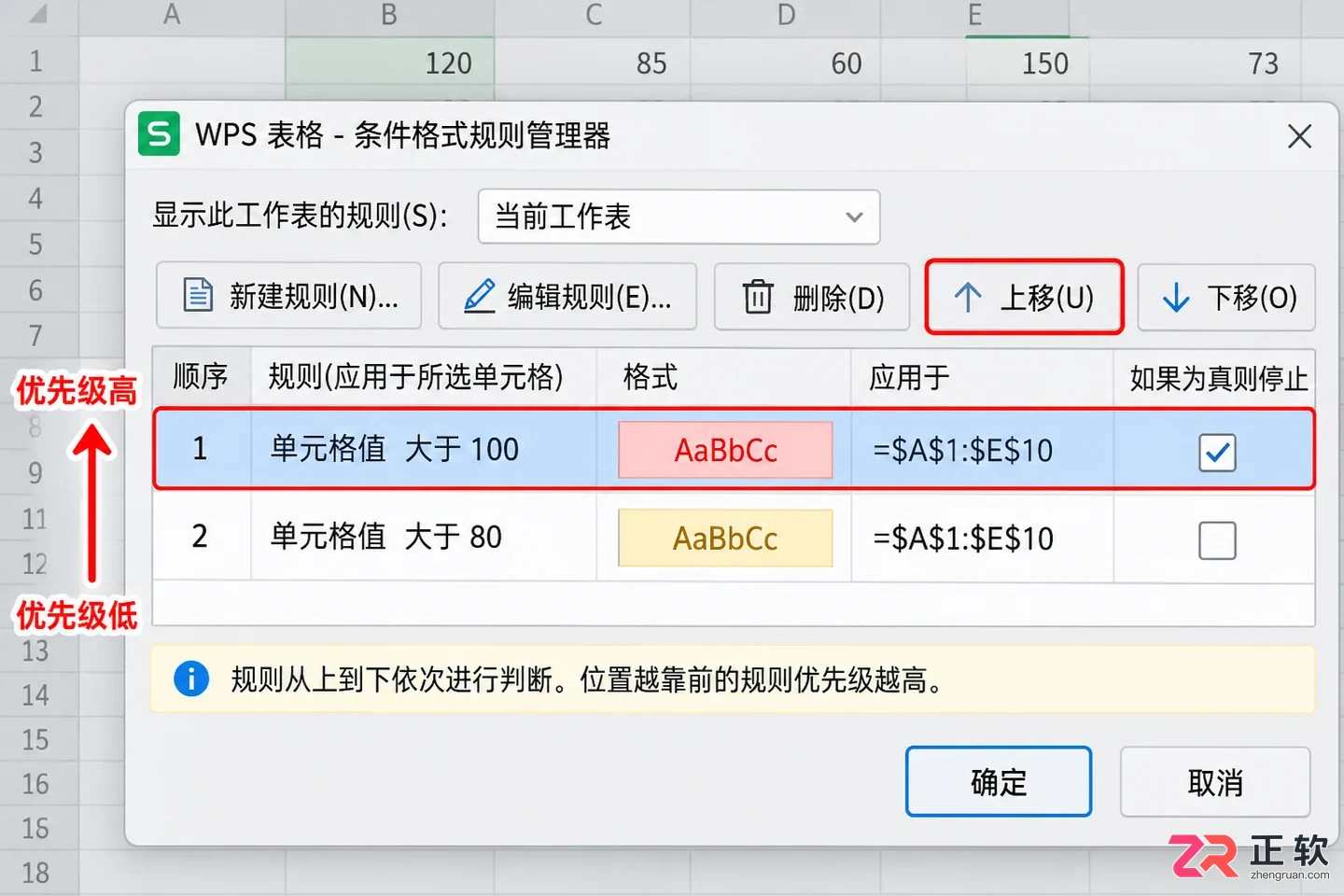The height and width of the screenshot is (896, 1344).
Task: Click applies-to range of rule 大于 100
Action: coord(963,451)
